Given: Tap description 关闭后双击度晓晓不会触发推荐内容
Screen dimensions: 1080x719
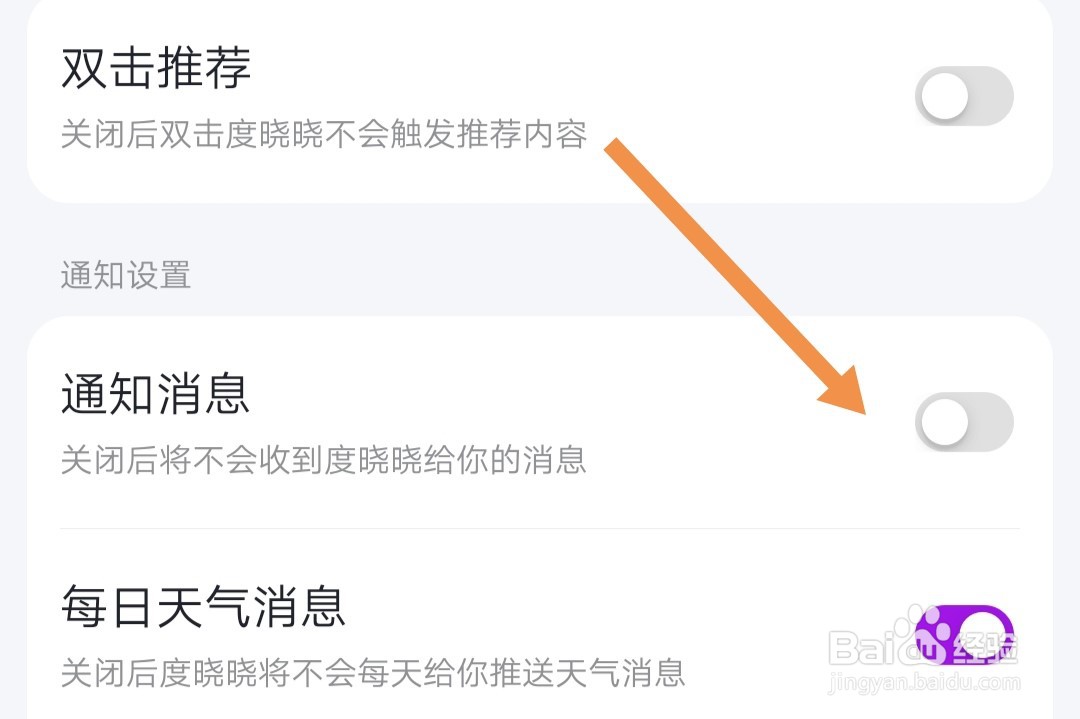Looking at the screenshot, I should pyautogui.click(x=324, y=134).
